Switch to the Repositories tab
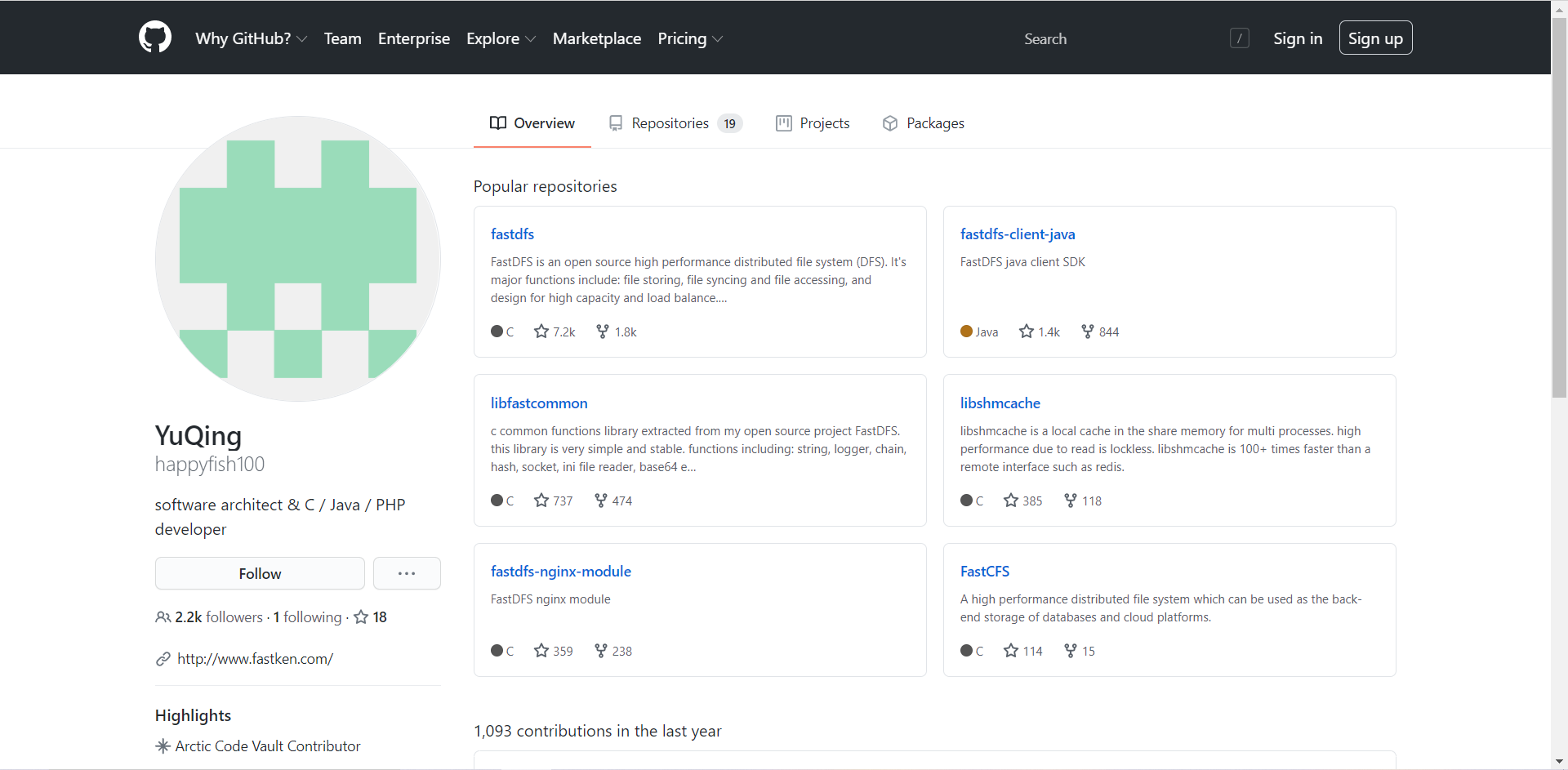The height and width of the screenshot is (770, 1568). 675,123
